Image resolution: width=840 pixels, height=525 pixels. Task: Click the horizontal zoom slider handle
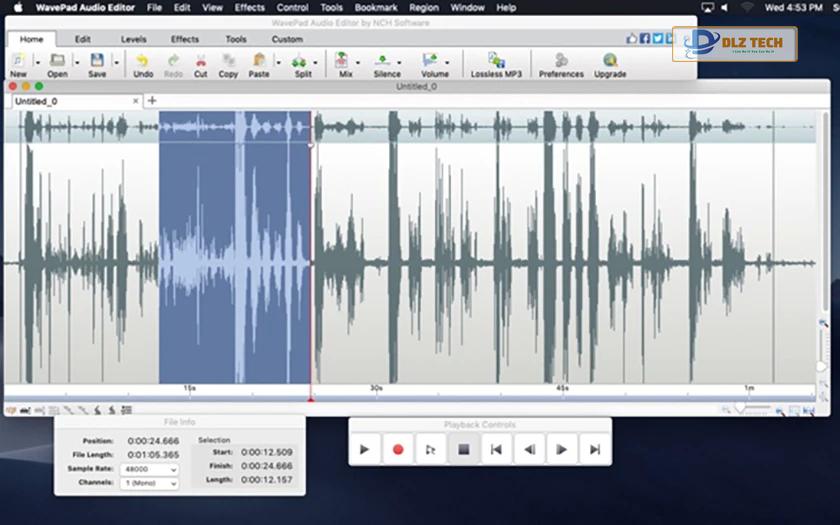740,409
